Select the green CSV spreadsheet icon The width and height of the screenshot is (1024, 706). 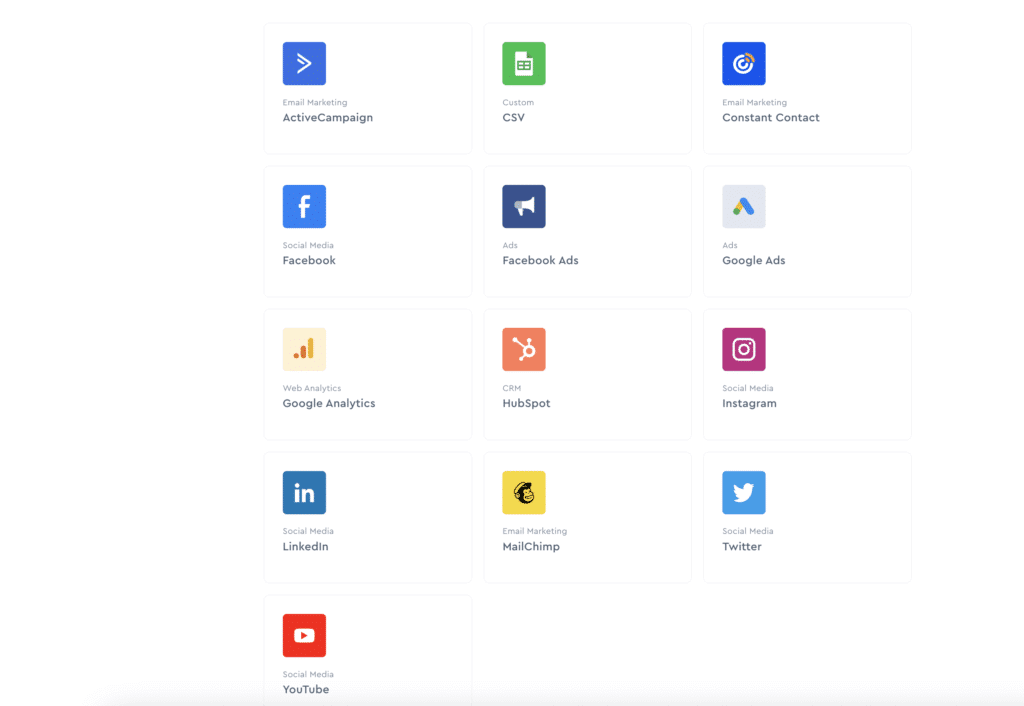pyautogui.click(x=524, y=64)
